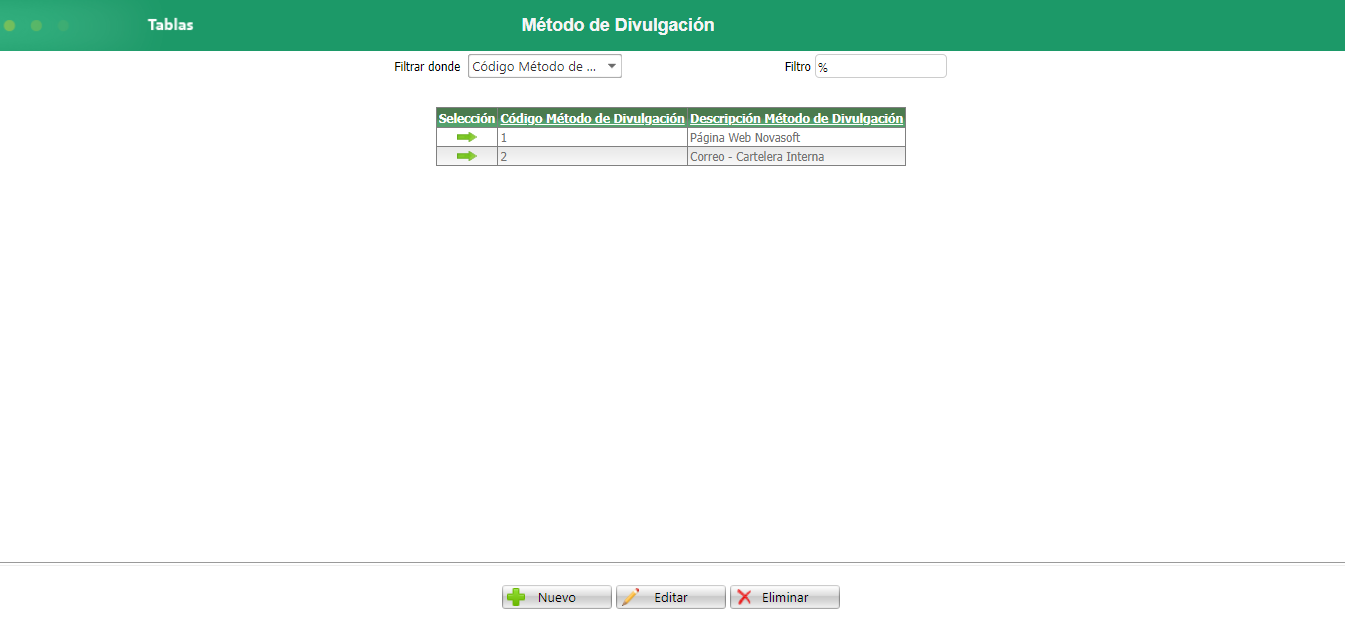Click the Método de Divulgación title
The width and height of the screenshot is (1345, 638).
[x=617, y=24]
